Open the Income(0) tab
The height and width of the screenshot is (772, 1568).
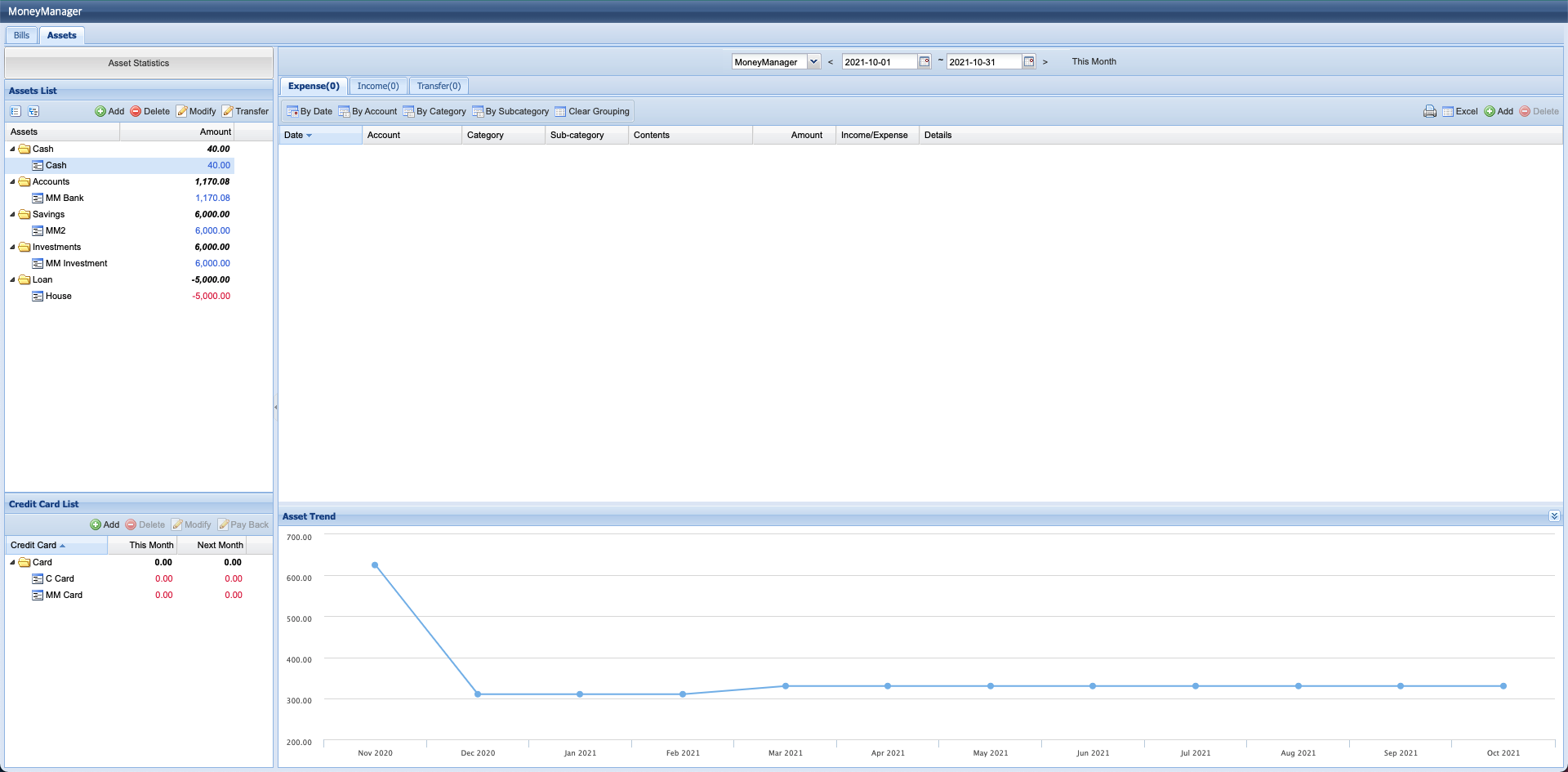[378, 86]
